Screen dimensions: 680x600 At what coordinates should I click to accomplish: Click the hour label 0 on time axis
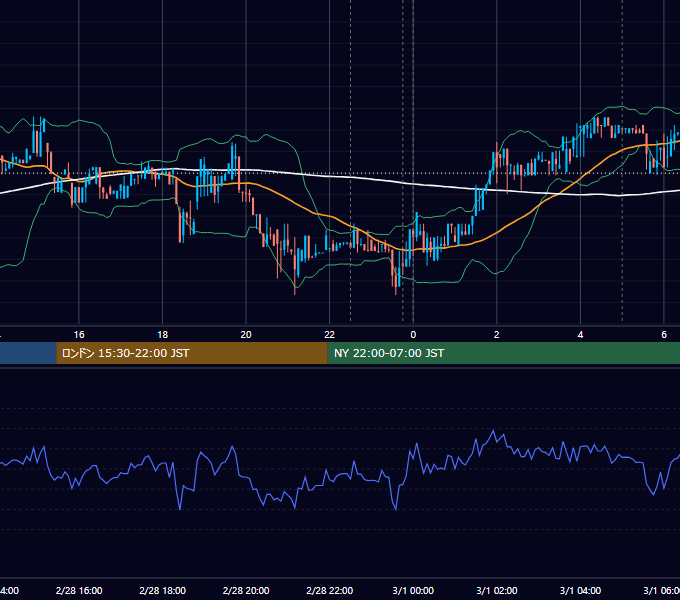413,335
